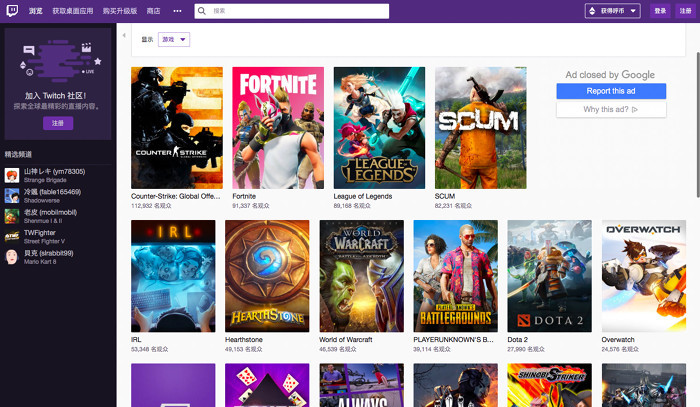Viewport: 700px width, 407px height.
Task: Click Mario Kart 8 subtitle
Action: [x=40, y=262]
